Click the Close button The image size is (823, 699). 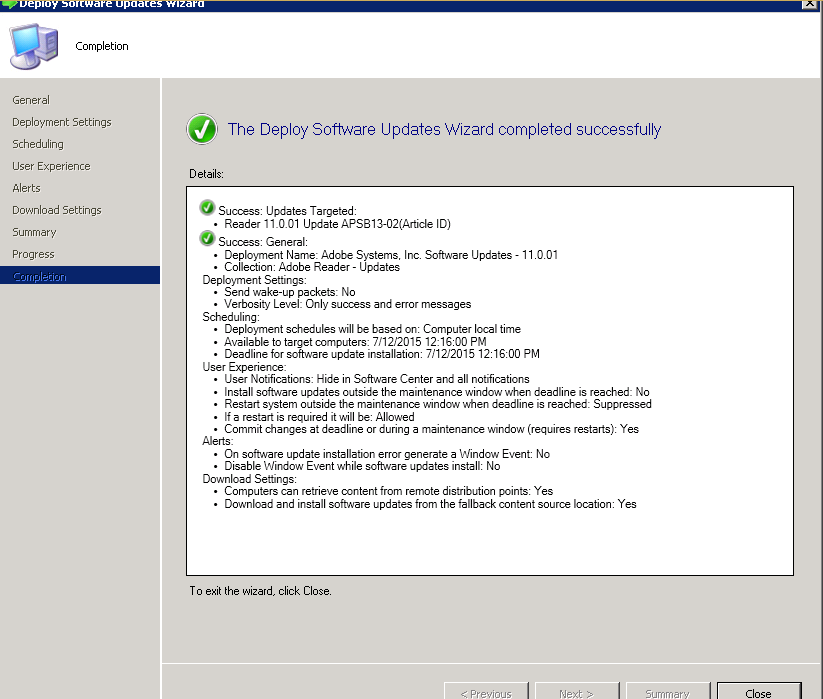(759, 692)
